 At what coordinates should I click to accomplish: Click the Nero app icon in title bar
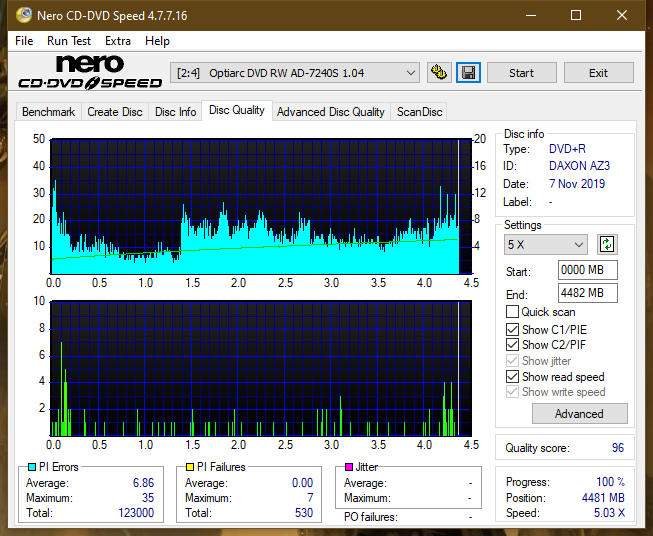coord(24,15)
